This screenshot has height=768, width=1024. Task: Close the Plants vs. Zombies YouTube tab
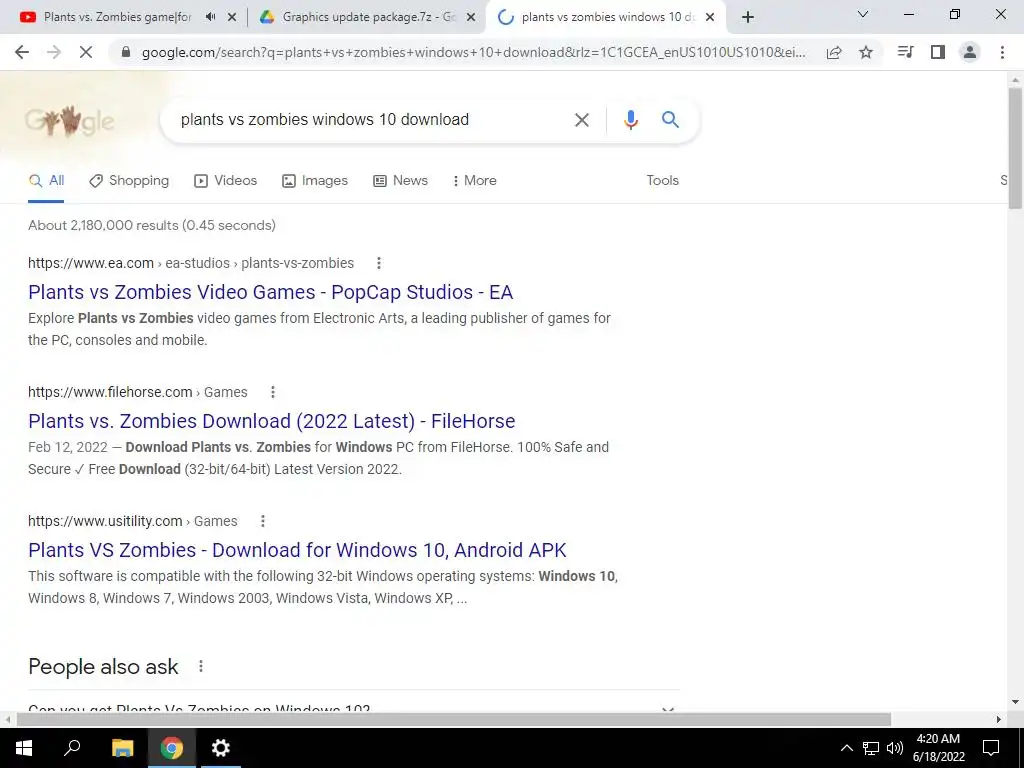click(x=232, y=18)
